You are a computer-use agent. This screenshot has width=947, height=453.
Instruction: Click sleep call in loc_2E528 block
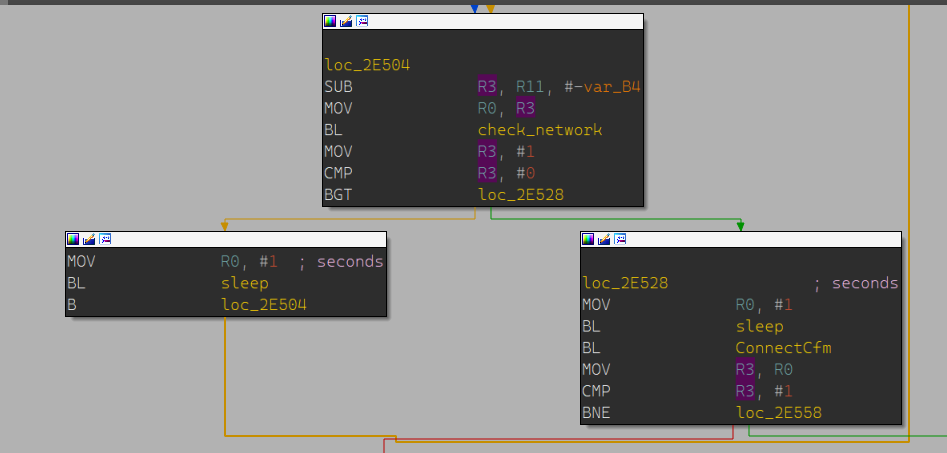(759, 326)
